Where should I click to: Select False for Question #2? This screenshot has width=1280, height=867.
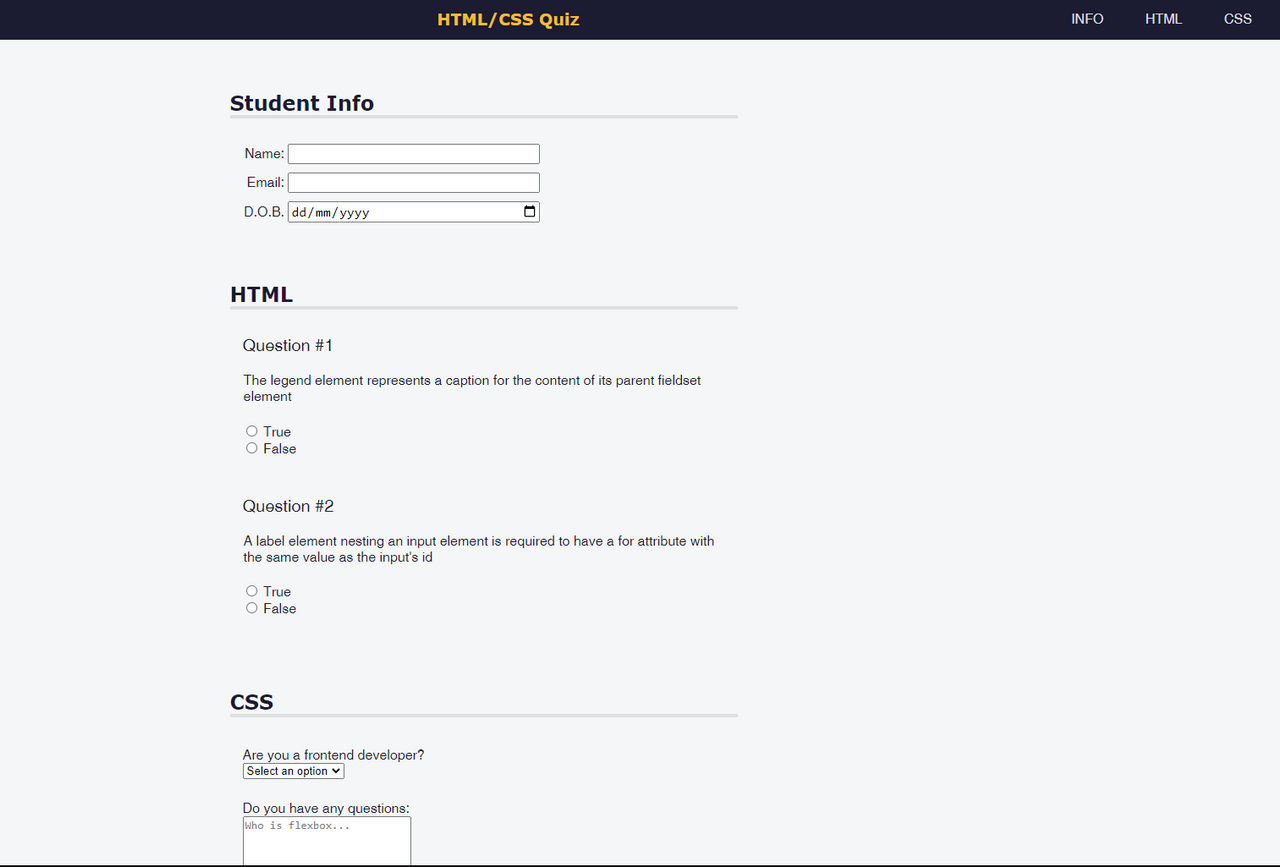(252, 607)
